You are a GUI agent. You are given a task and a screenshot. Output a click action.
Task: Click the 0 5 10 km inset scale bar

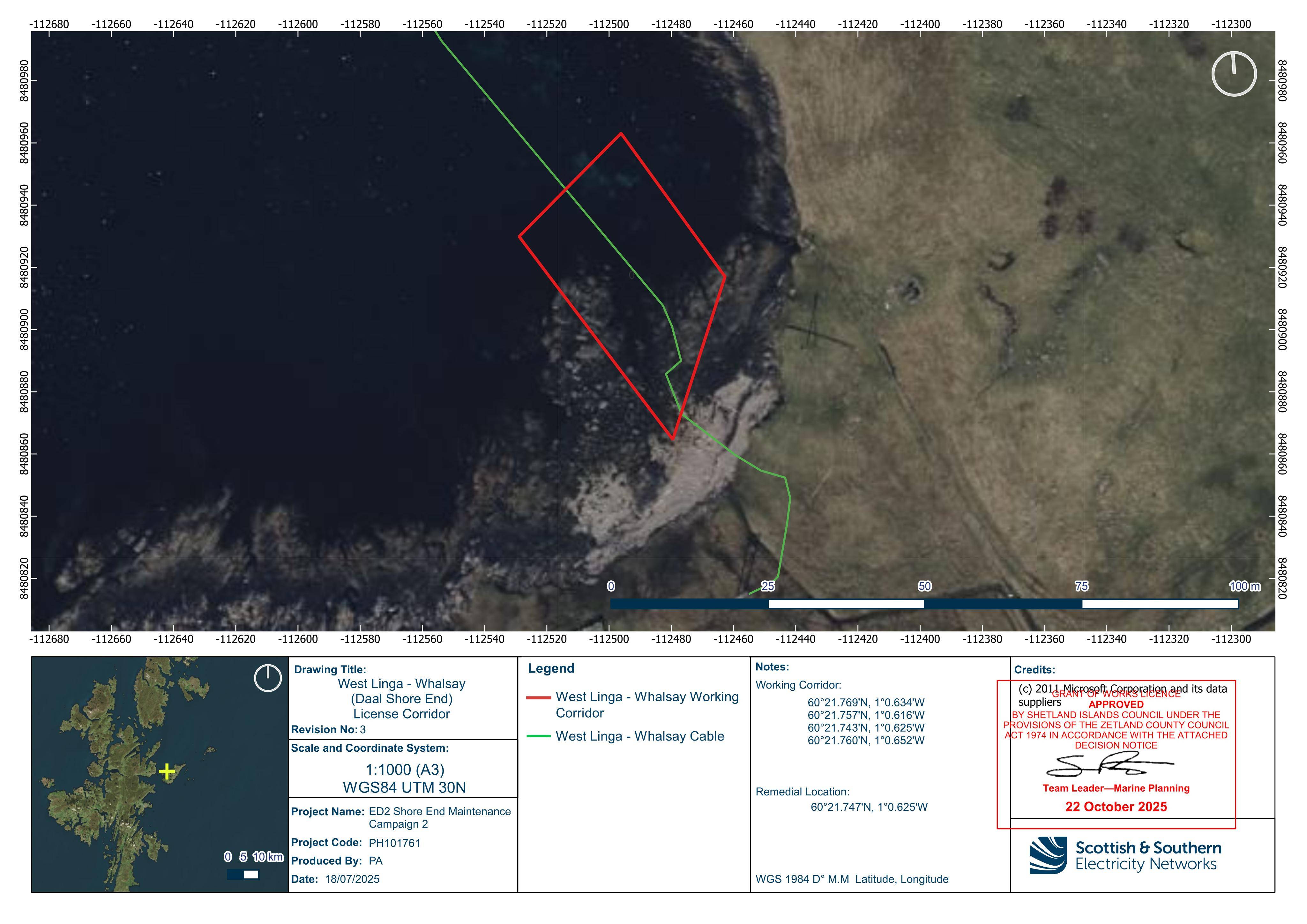(x=243, y=875)
